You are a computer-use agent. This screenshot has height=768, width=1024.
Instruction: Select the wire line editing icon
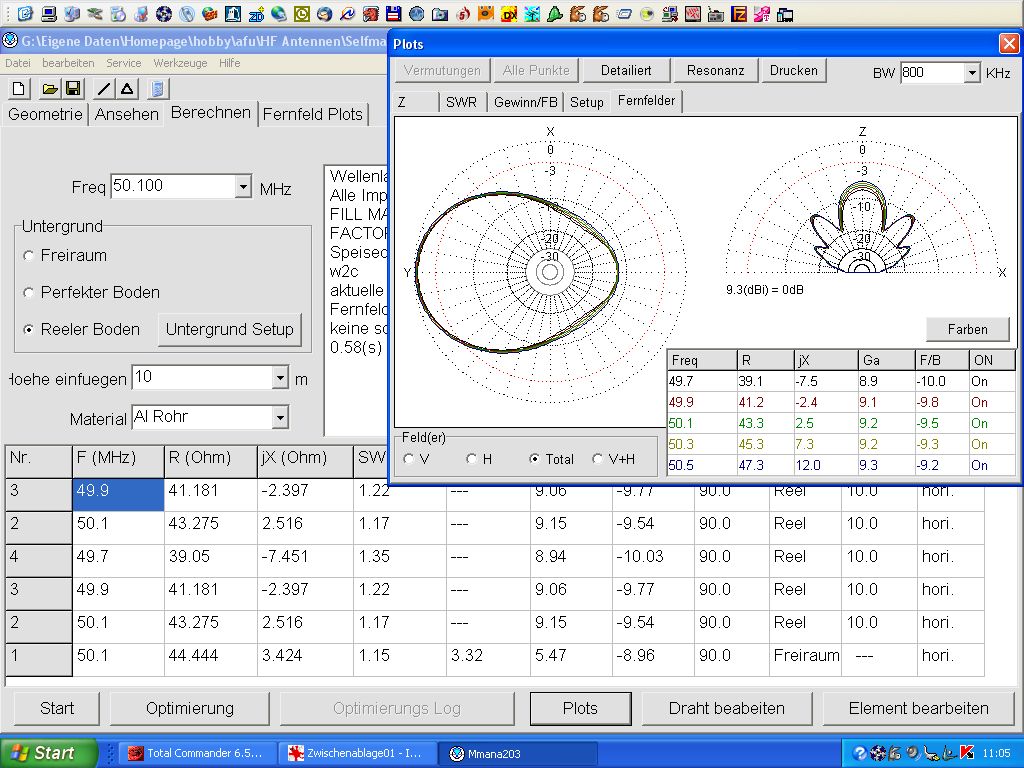click(104, 89)
